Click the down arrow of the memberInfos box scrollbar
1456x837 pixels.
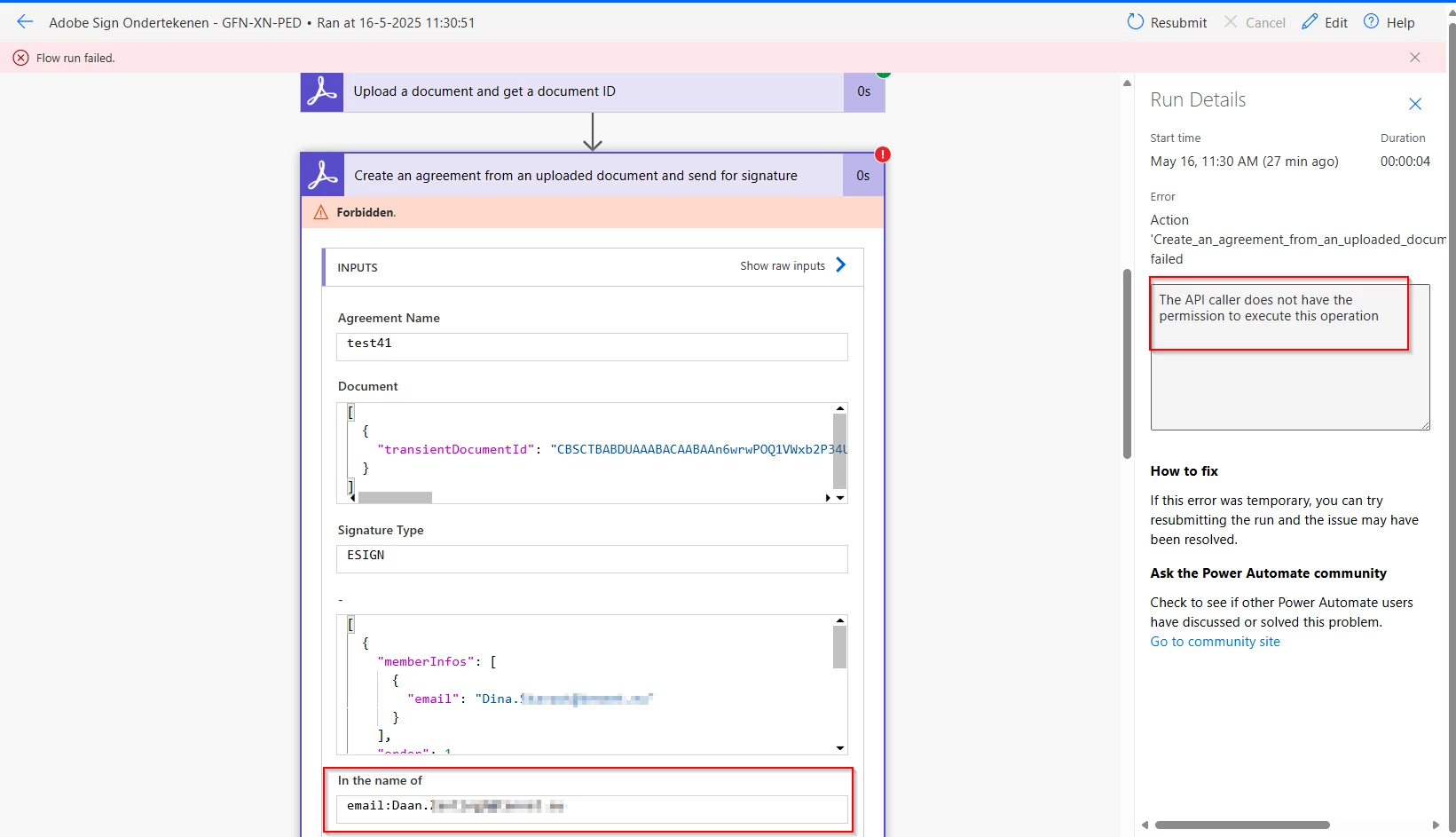click(840, 748)
